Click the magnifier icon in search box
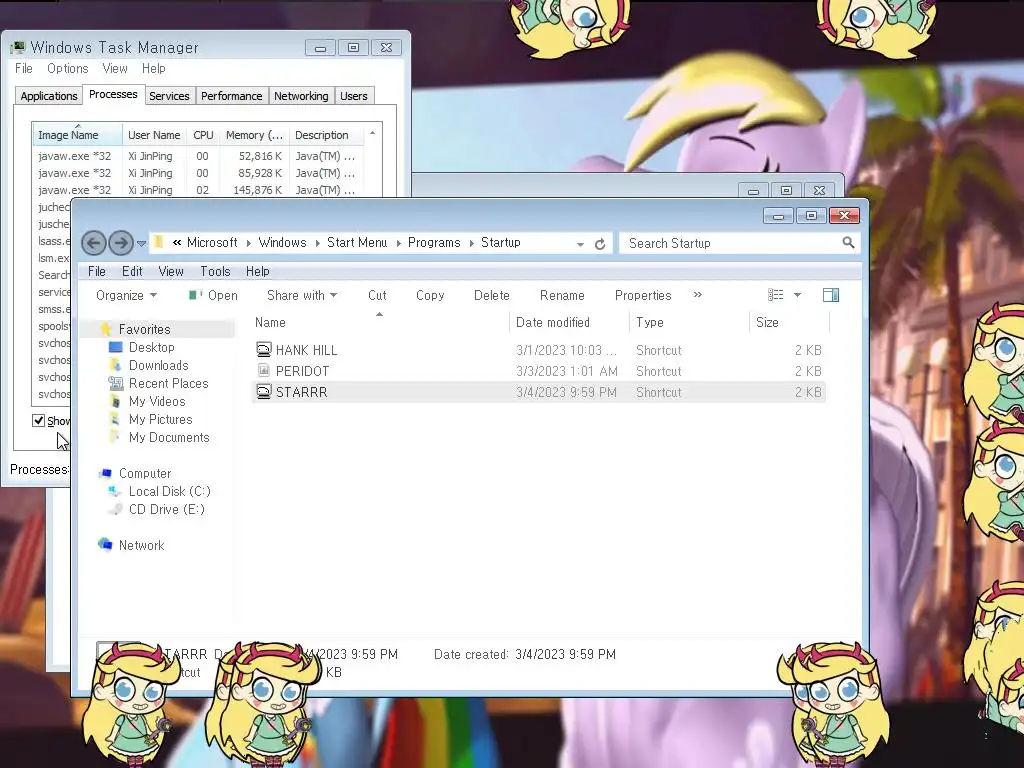This screenshot has width=1024, height=768. pyautogui.click(x=848, y=243)
